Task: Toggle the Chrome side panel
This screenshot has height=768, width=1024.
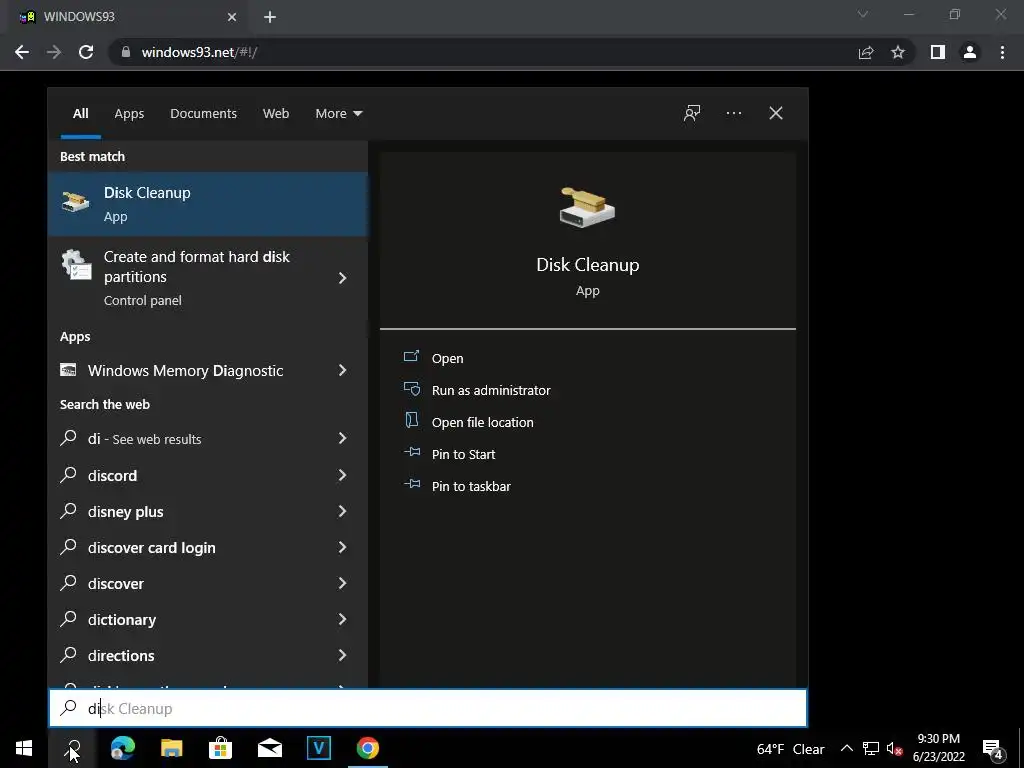Action: [x=938, y=52]
